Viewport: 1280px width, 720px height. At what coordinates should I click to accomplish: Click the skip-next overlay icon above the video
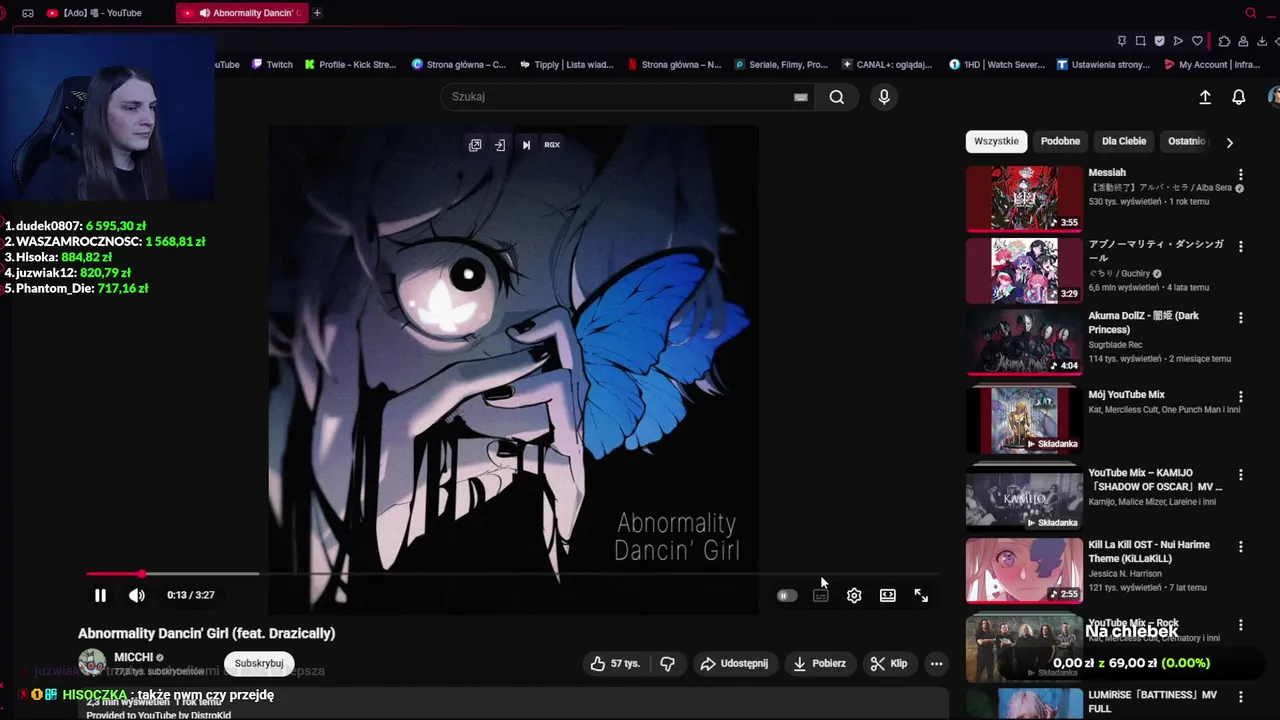tap(526, 145)
